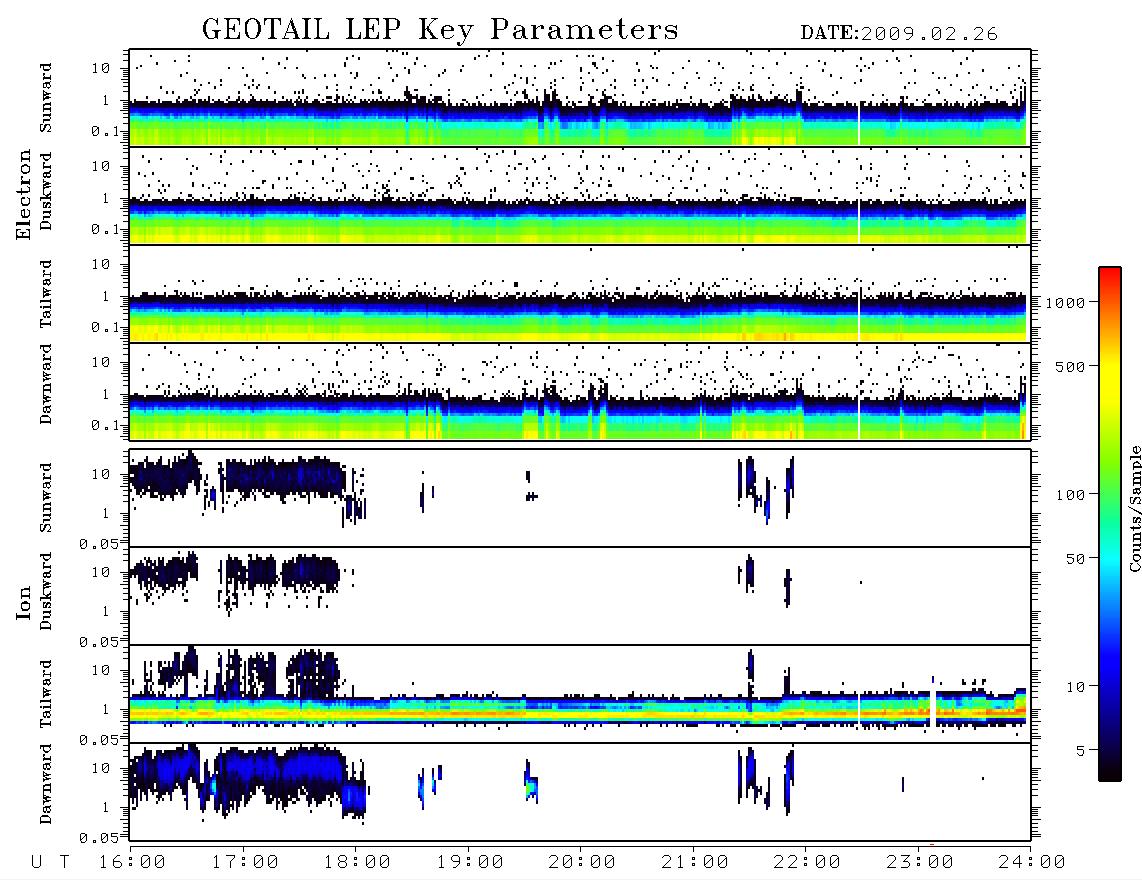
Task: Click the Ion Tailward panel label
Action: [x=46, y=694]
